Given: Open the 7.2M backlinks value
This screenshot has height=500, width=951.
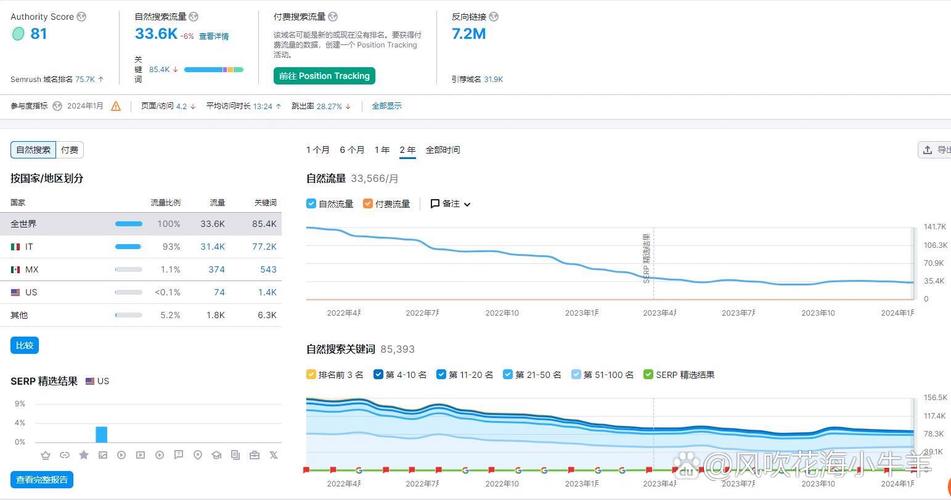Looking at the screenshot, I should click(468, 34).
